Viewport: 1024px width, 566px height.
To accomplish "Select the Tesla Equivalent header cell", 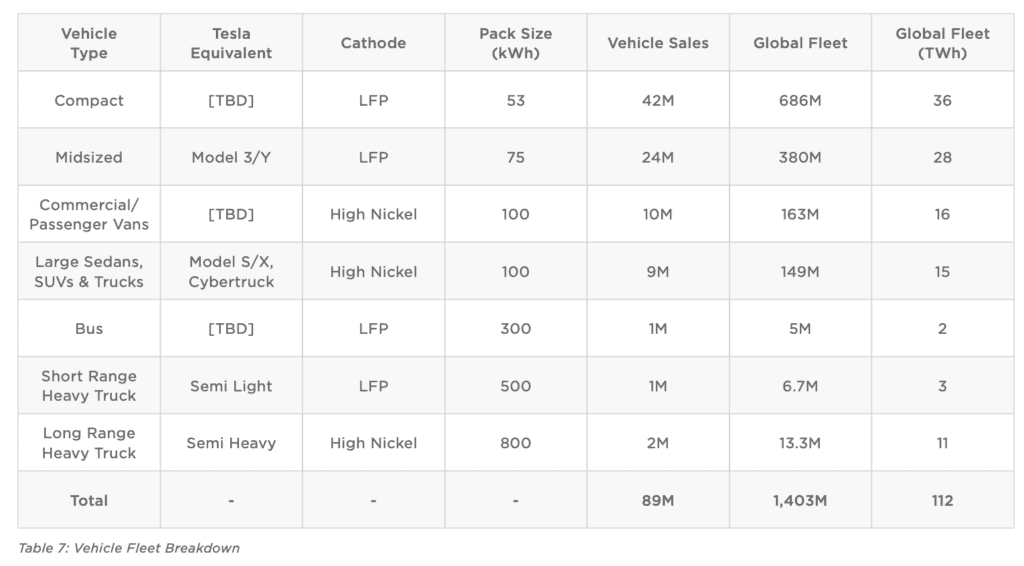I will [x=231, y=43].
